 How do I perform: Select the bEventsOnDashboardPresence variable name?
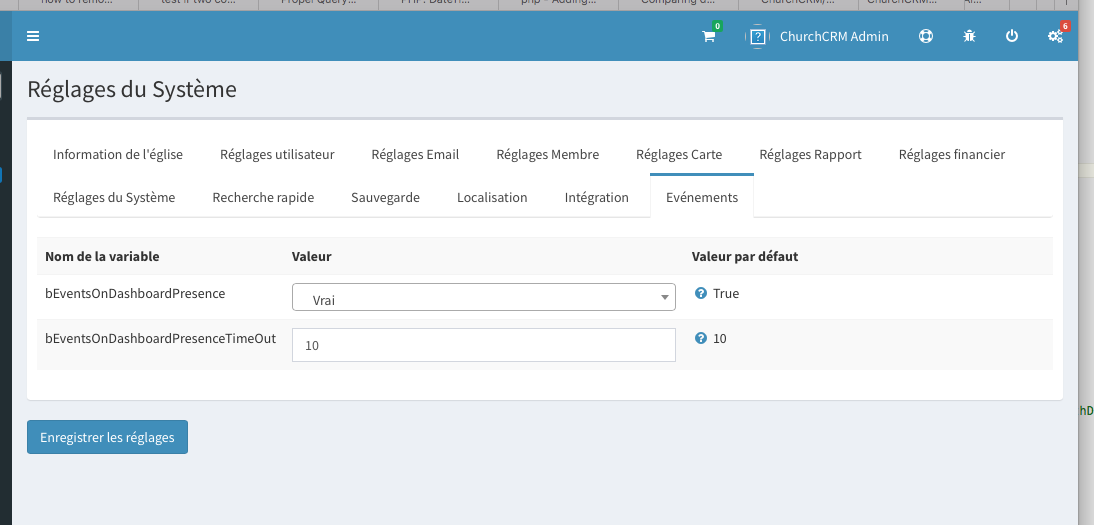coord(135,294)
